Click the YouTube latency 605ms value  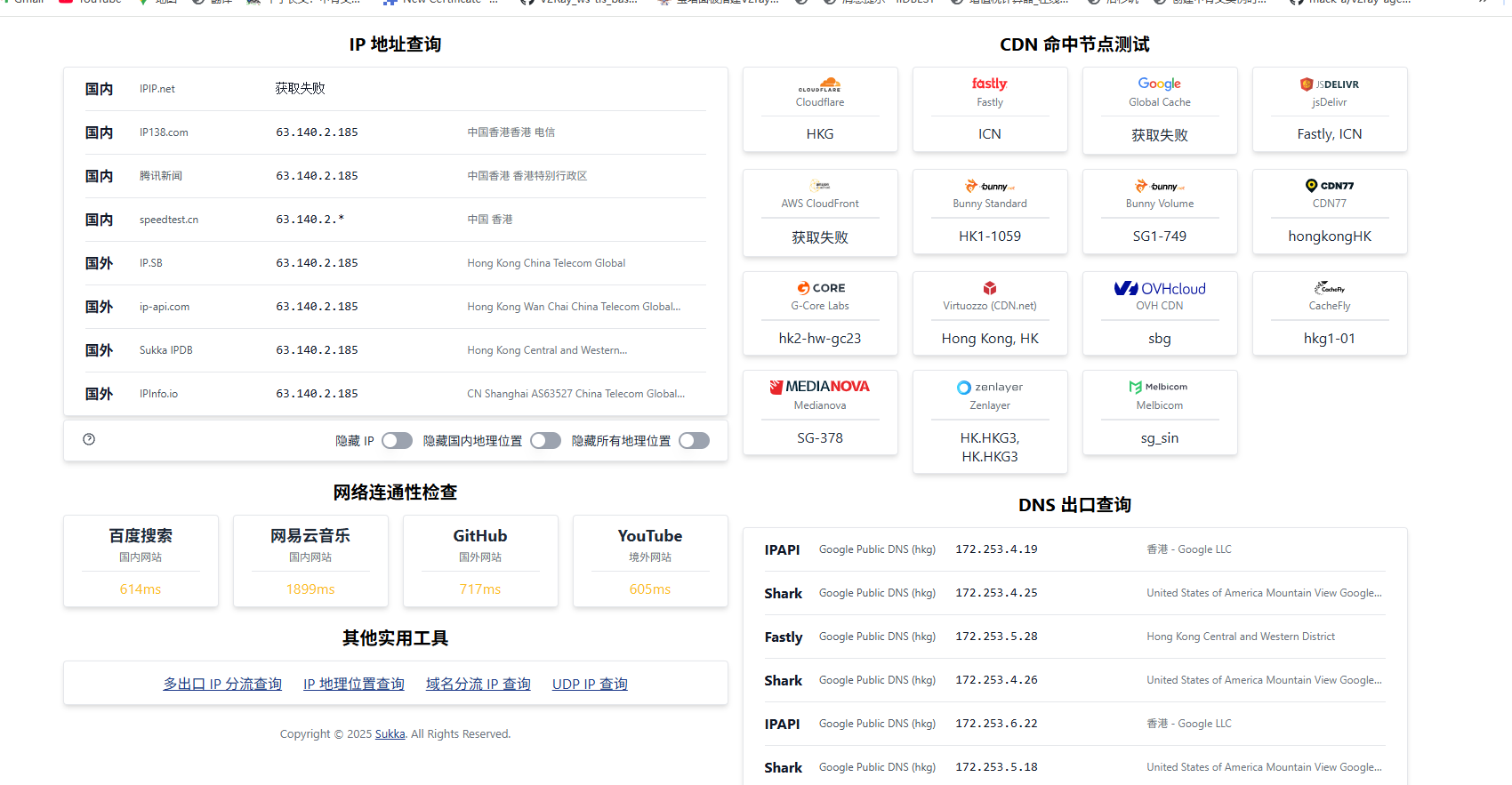click(650, 589)
